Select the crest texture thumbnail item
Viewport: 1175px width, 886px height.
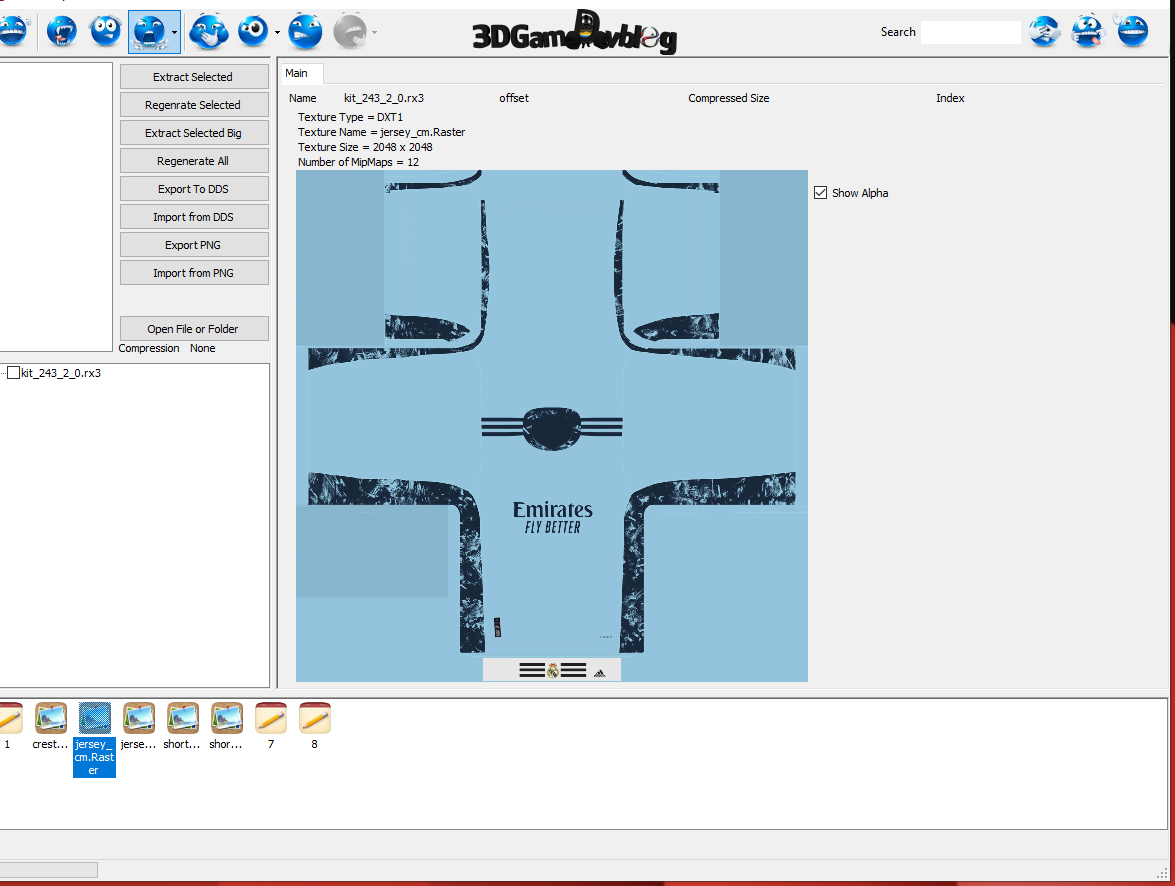pos(50,725)
